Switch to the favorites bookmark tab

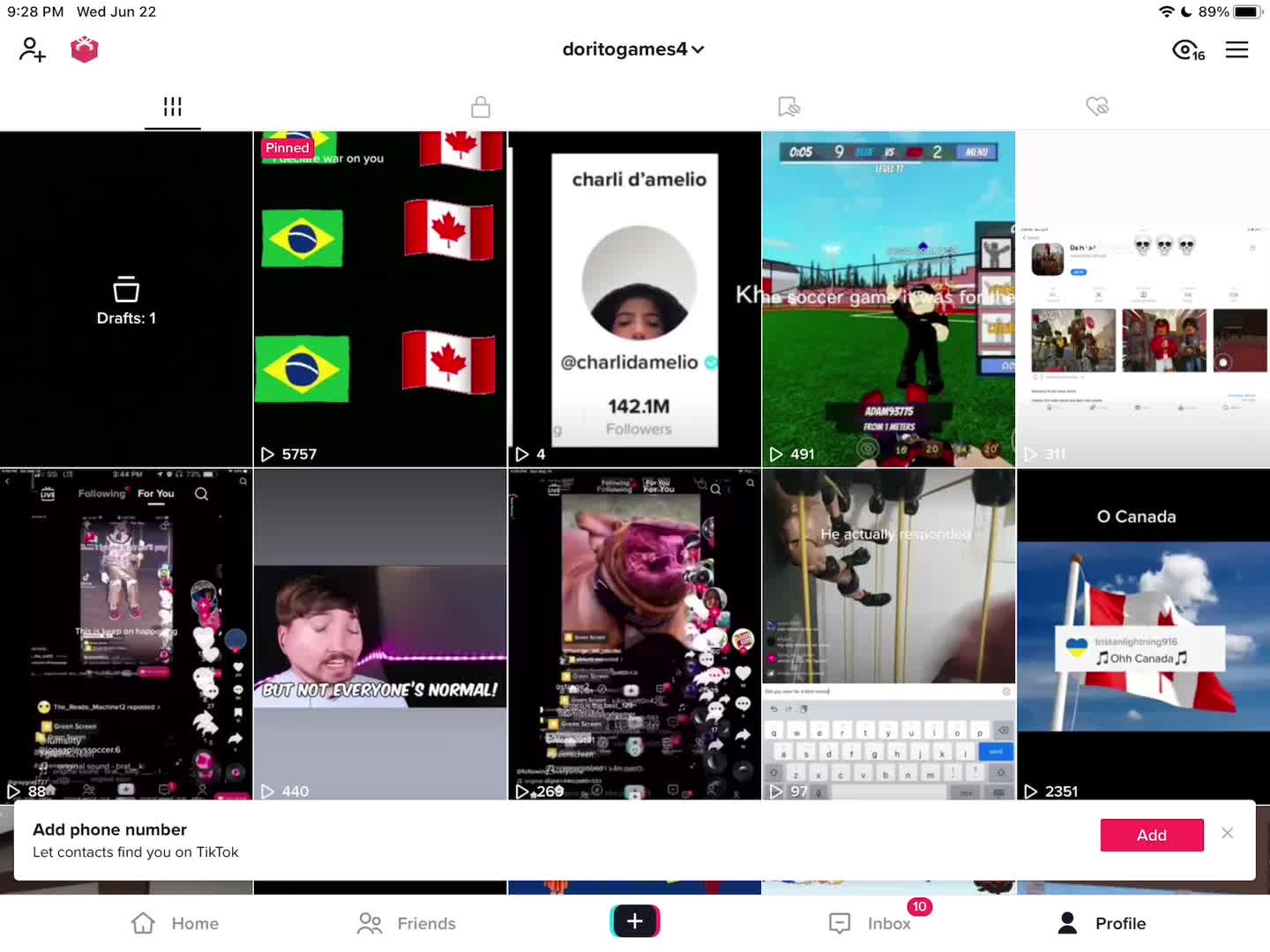pyautogui.click(x=788, y=108)
